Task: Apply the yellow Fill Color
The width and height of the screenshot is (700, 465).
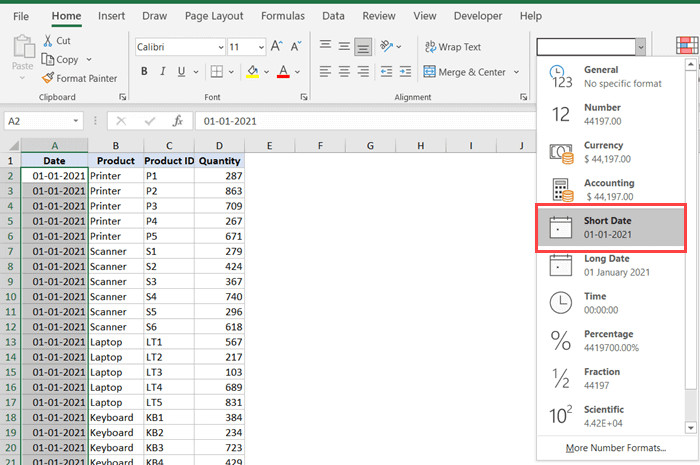Action: [252, 71]
